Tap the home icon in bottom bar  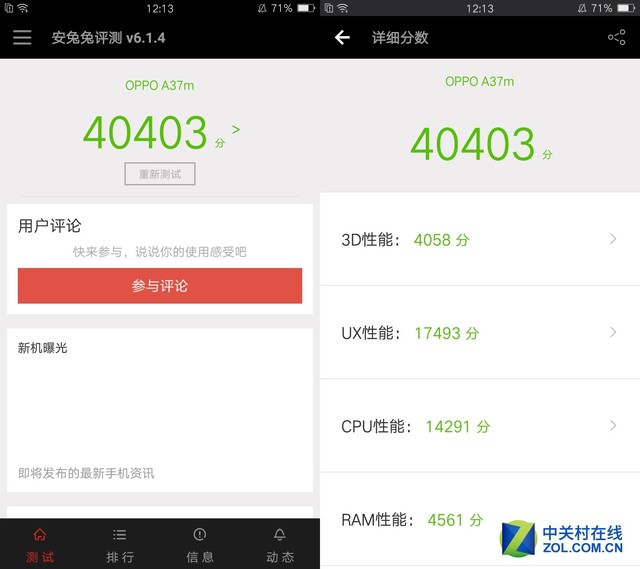40,535
